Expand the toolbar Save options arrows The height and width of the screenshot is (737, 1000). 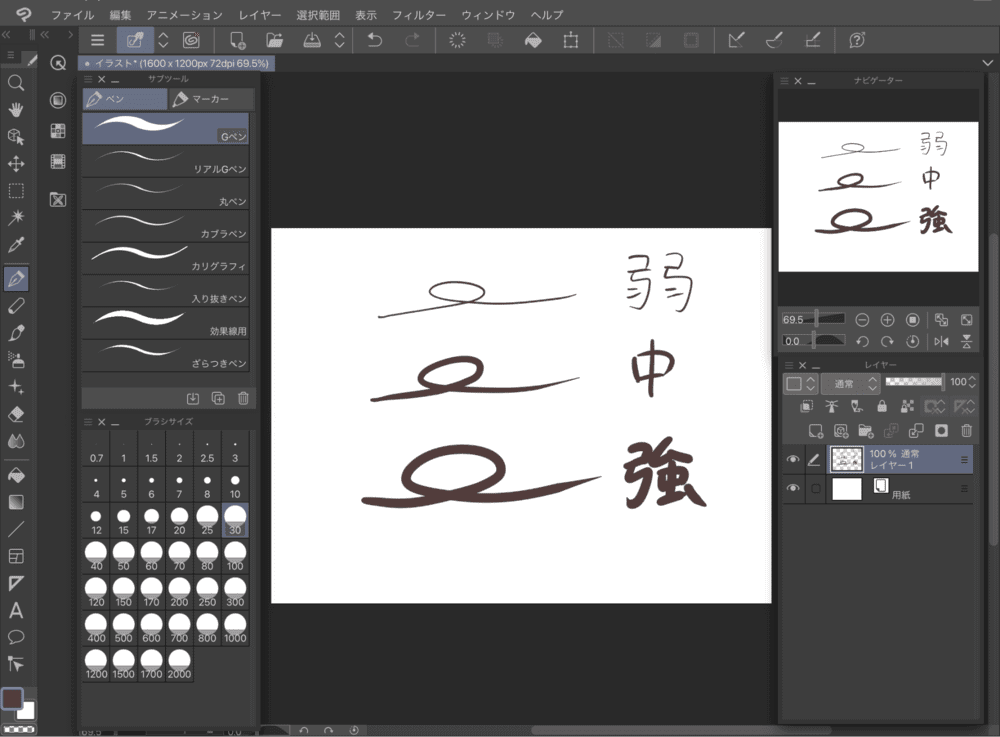click(x=339, y=40)
